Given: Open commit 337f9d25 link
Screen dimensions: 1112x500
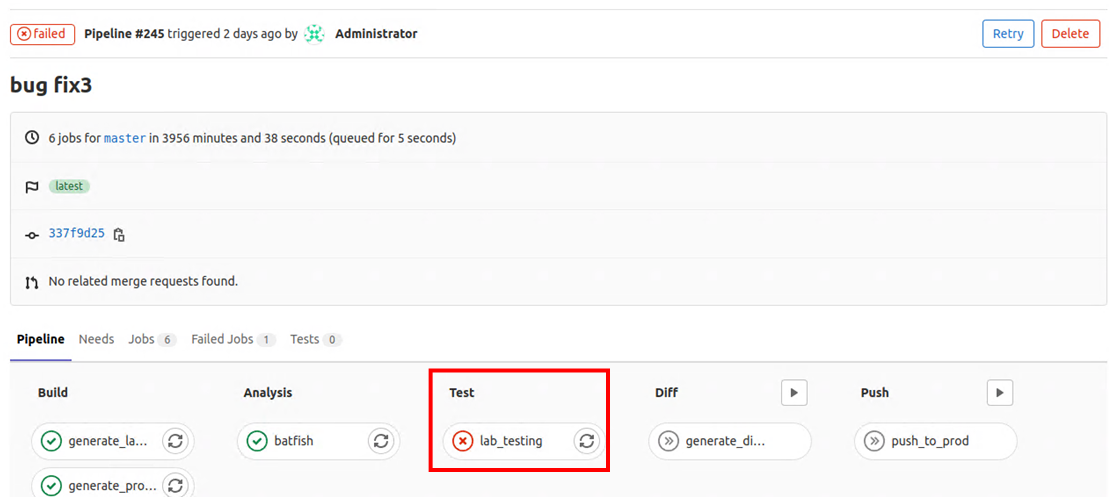Looking at the screenshot, I should [x=76, y=234].
